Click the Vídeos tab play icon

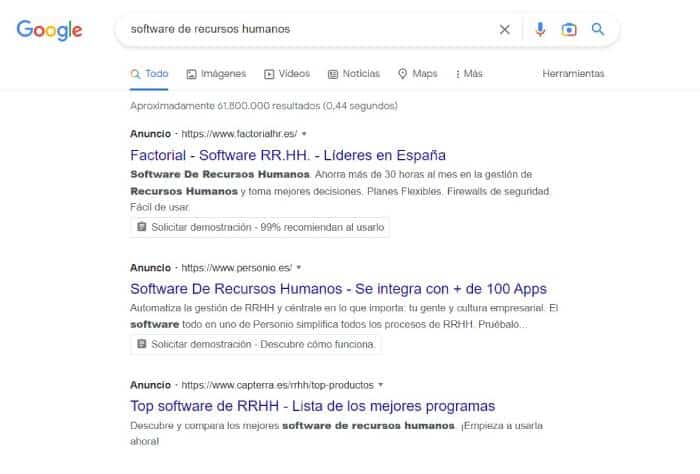point(269,74)
